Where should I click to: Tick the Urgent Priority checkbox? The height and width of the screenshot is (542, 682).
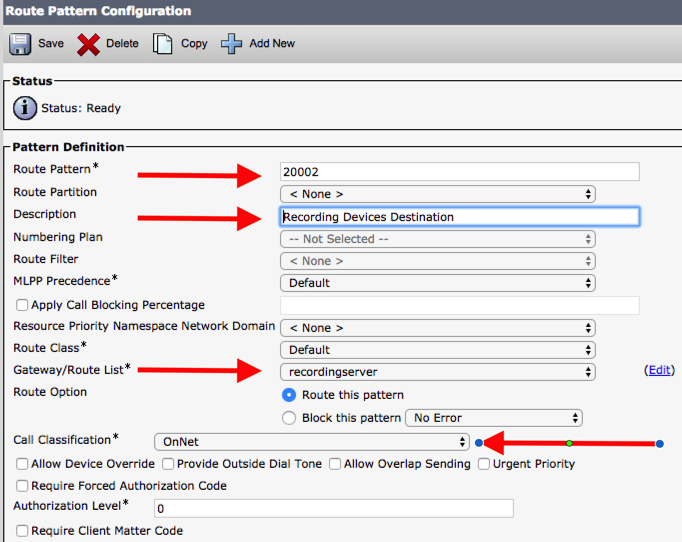(484, 464)
